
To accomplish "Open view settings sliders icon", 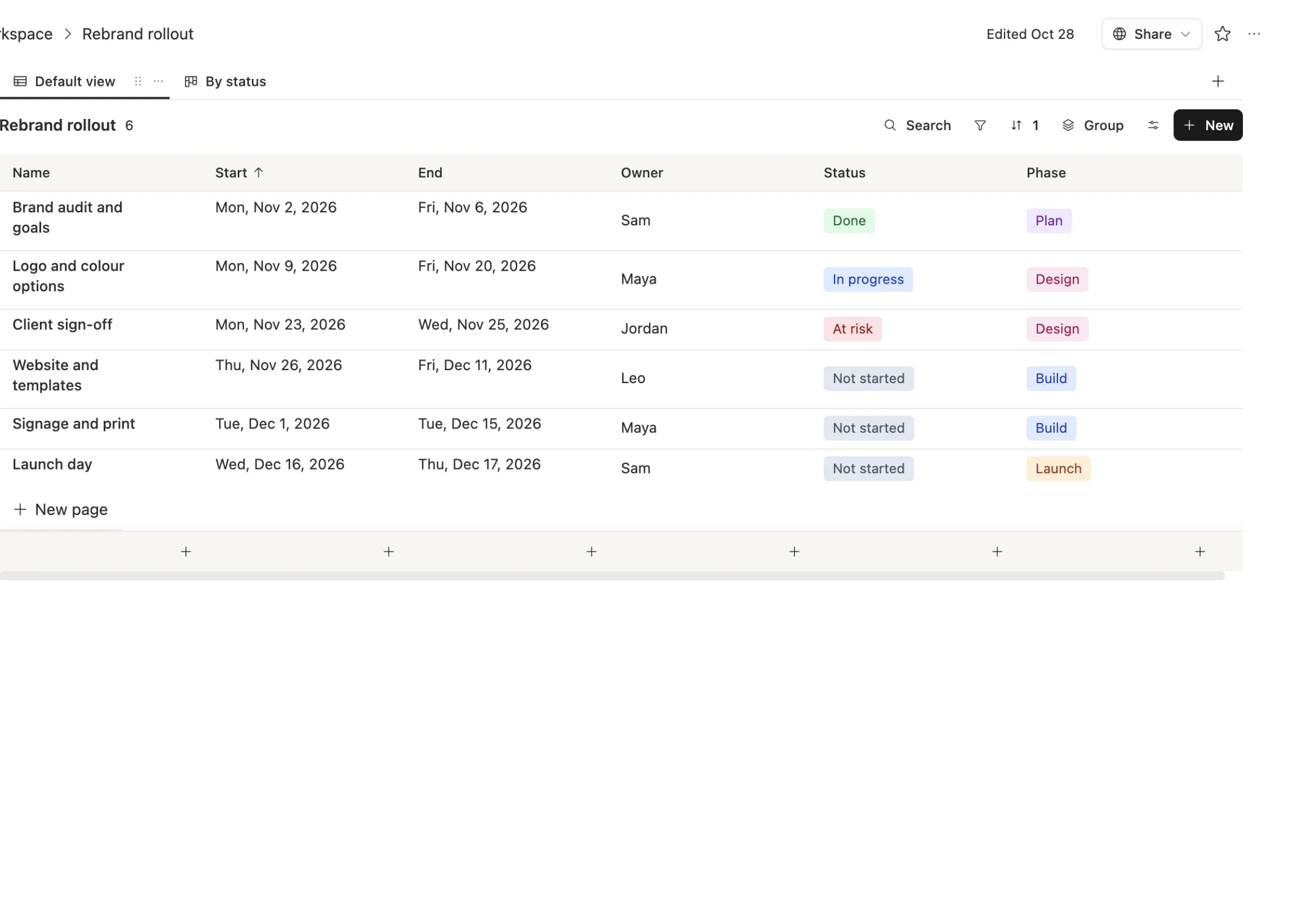I will 1153,125.
